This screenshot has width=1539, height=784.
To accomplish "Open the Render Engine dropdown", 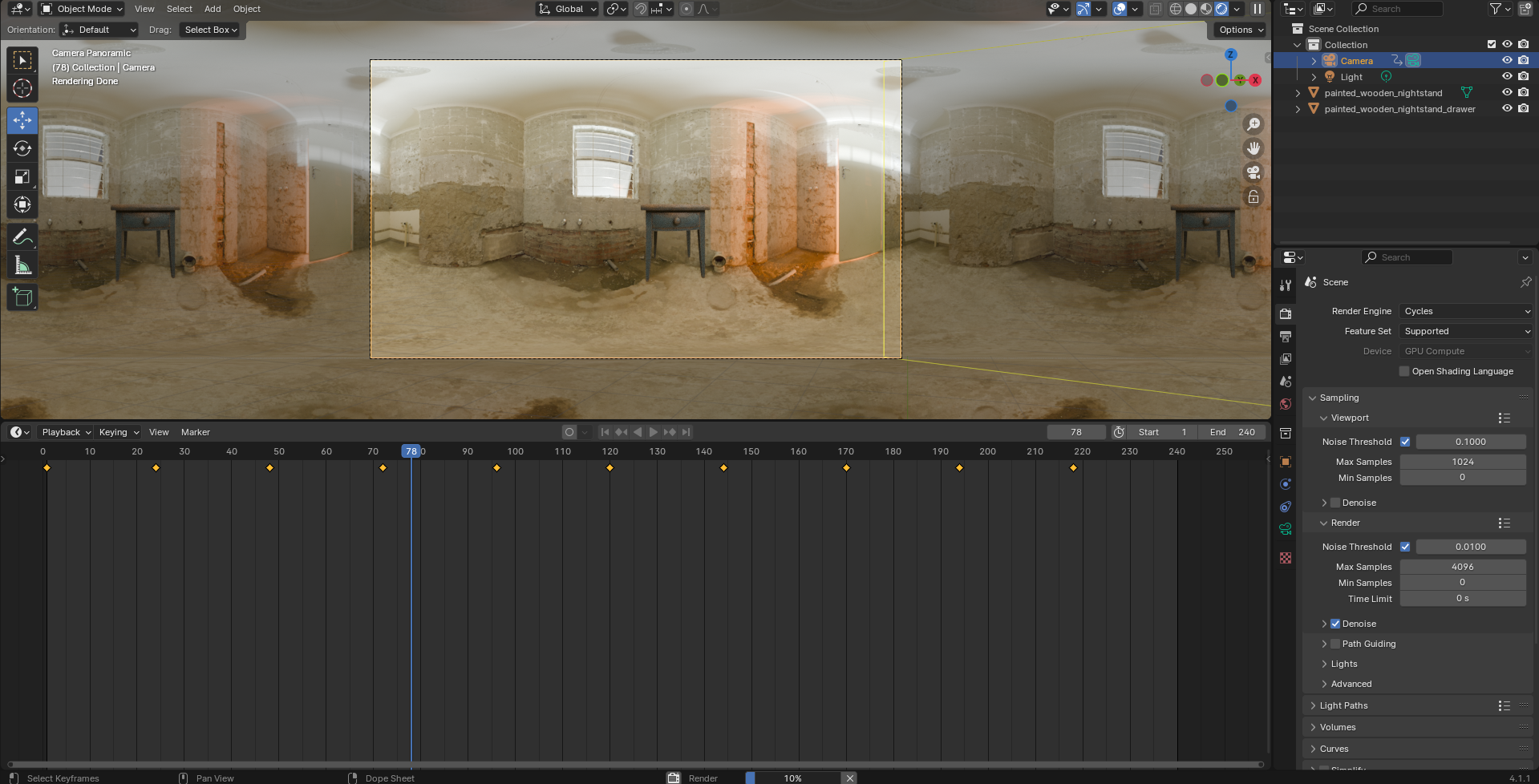I will coord(1466,311).
